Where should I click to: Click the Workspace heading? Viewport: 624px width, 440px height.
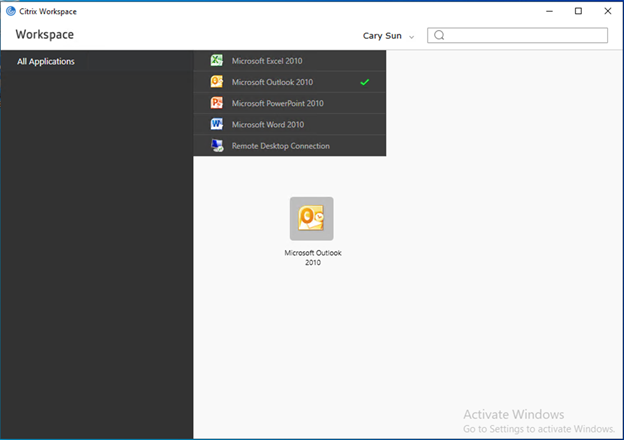pos(45,35)
